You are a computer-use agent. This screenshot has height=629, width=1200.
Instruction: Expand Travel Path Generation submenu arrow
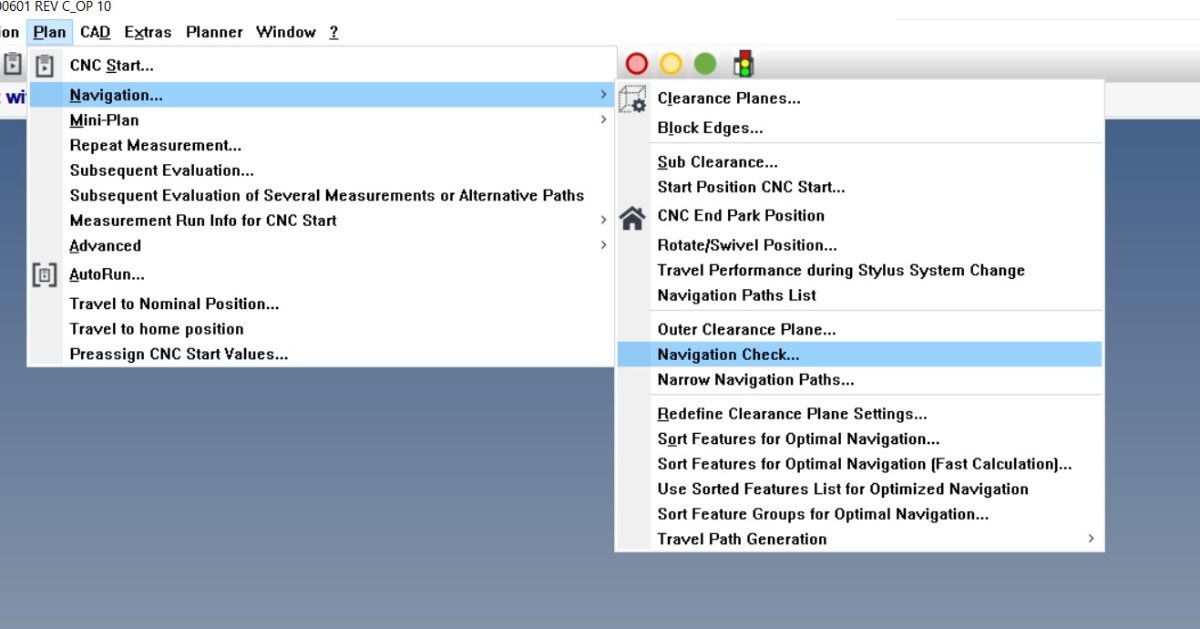[1090, 539]
